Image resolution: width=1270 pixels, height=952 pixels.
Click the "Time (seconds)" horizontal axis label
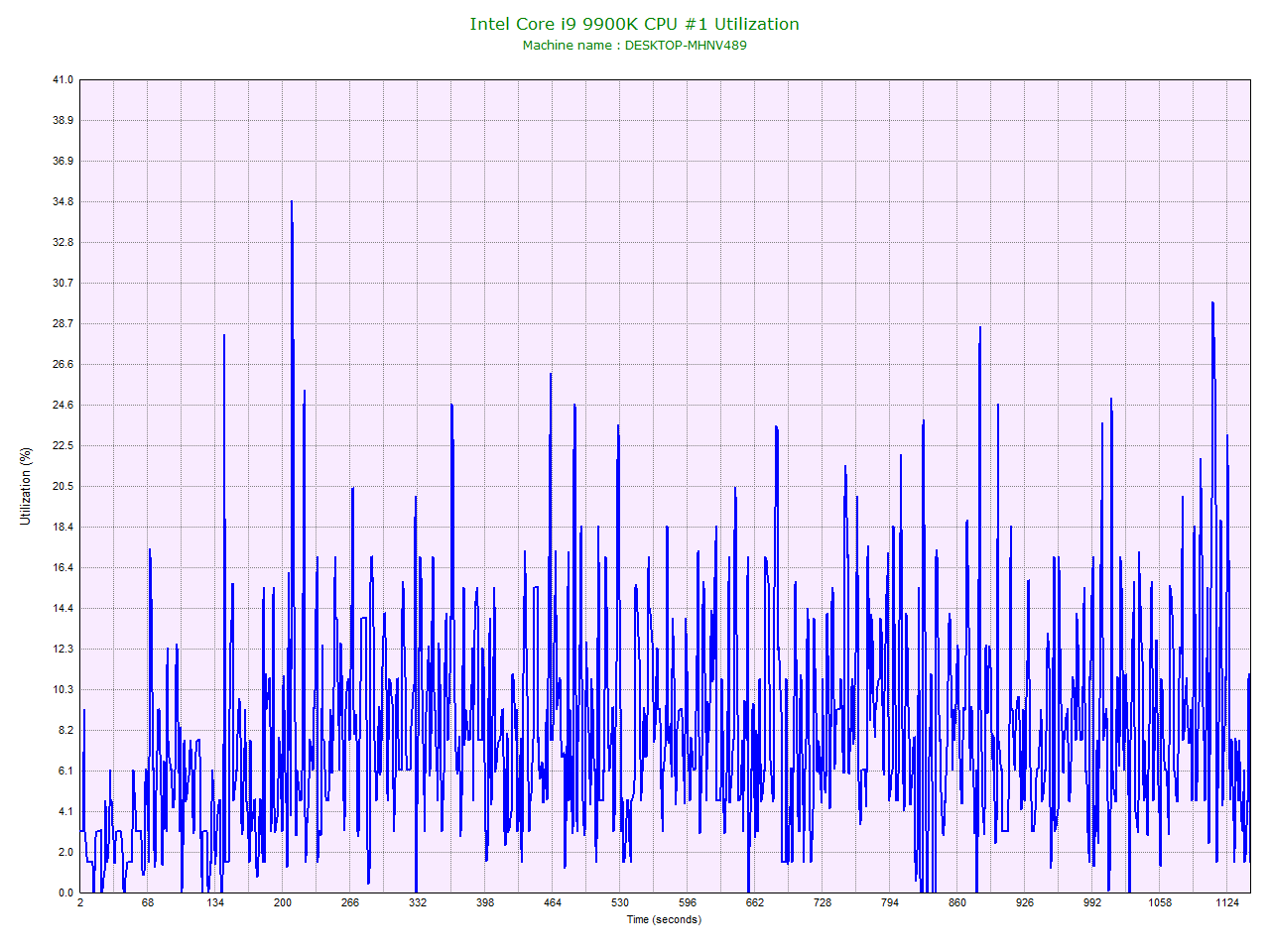point(664,919)
